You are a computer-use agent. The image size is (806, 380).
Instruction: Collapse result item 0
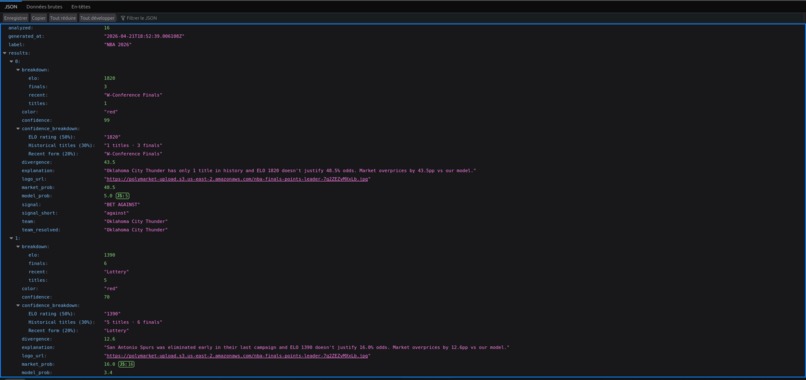[x=11, y=61]
